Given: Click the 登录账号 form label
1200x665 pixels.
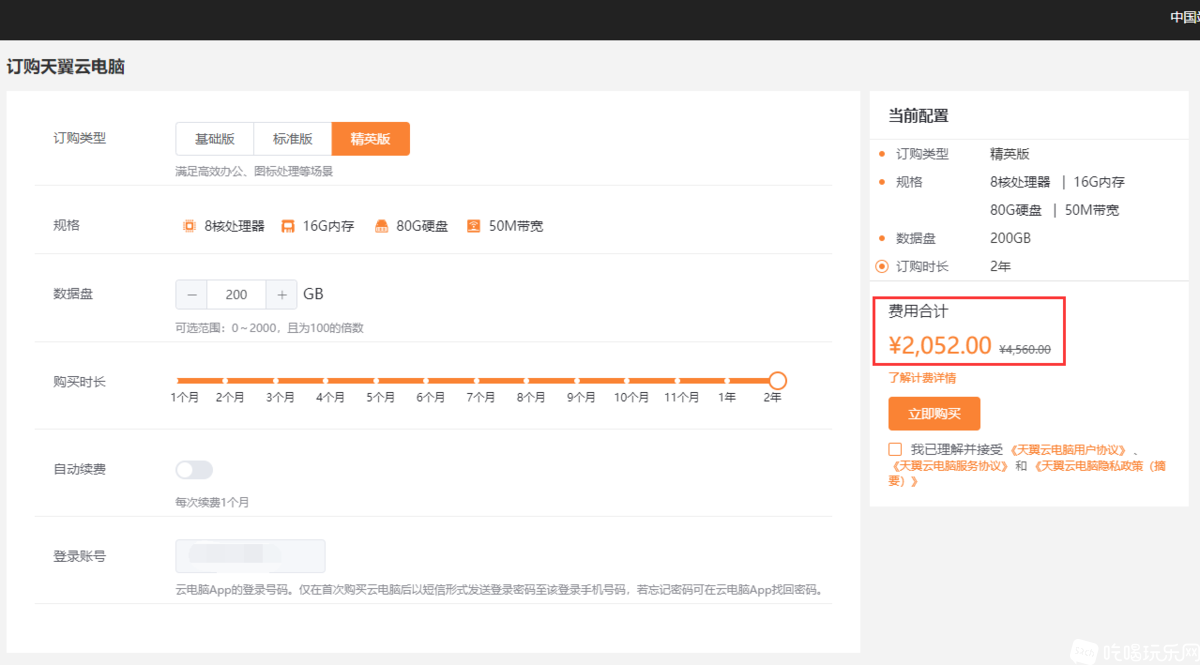Looking at the screenshot, I should pos(79,556).
